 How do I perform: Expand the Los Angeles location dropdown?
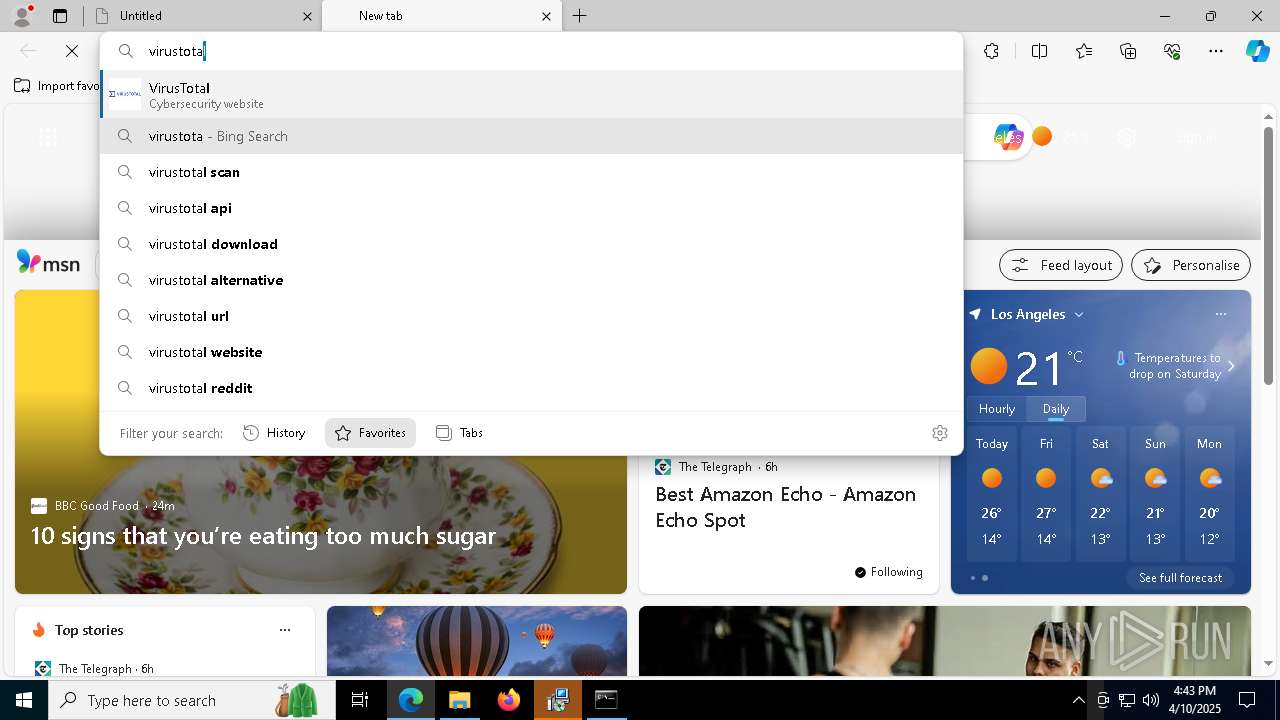1079,314
